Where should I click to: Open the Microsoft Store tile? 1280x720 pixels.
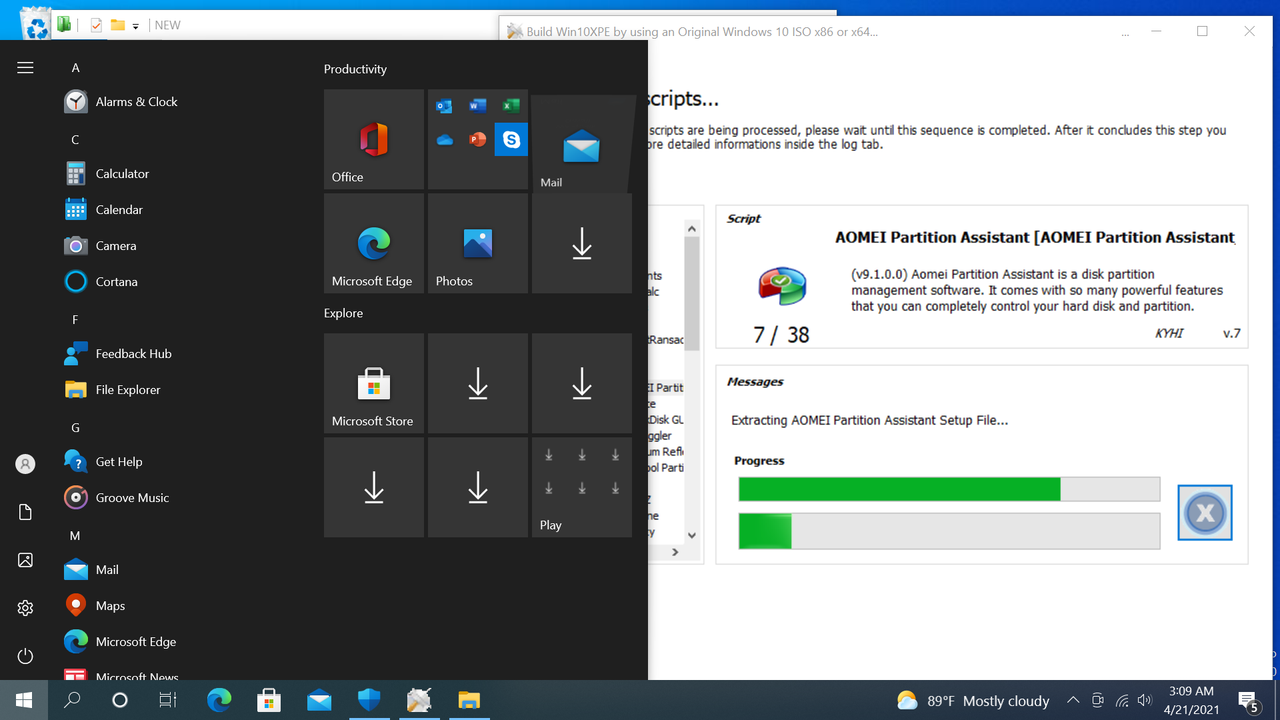(x=374, y=384)
